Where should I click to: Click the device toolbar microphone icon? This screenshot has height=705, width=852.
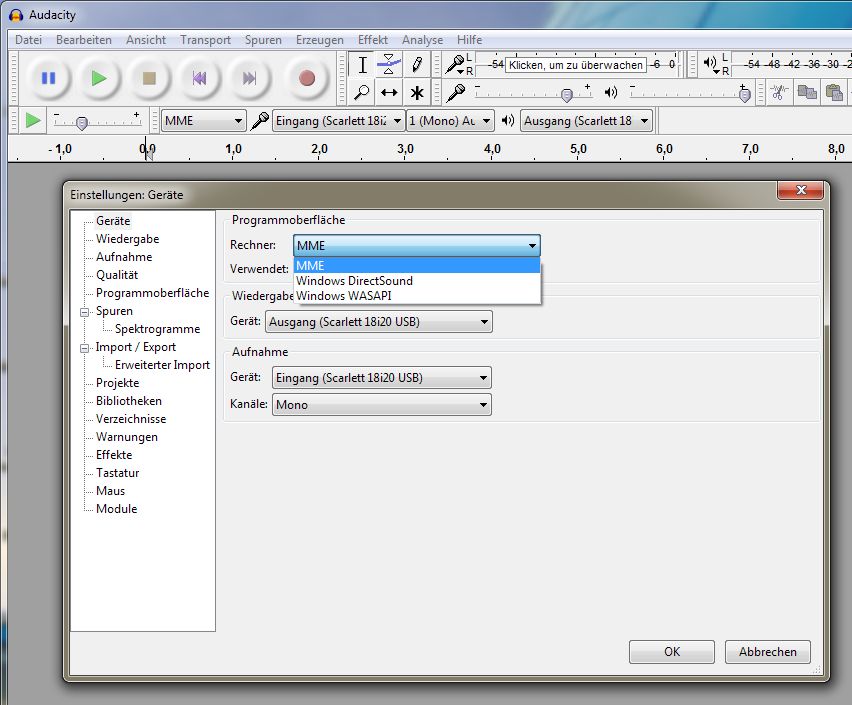260,121
